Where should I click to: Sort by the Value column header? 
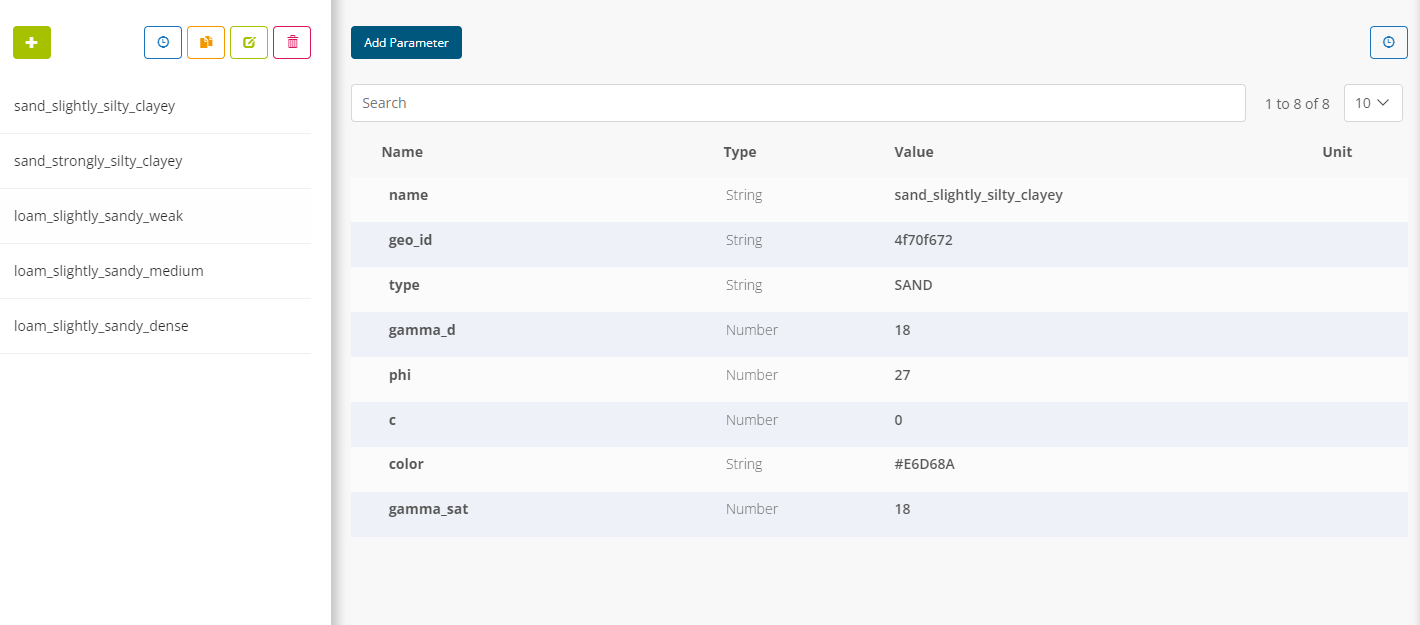[x=913, y=152]
